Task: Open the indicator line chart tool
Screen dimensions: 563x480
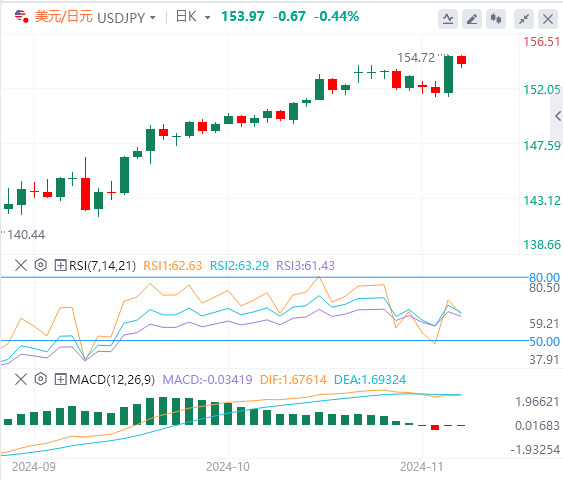Action: 448,19
